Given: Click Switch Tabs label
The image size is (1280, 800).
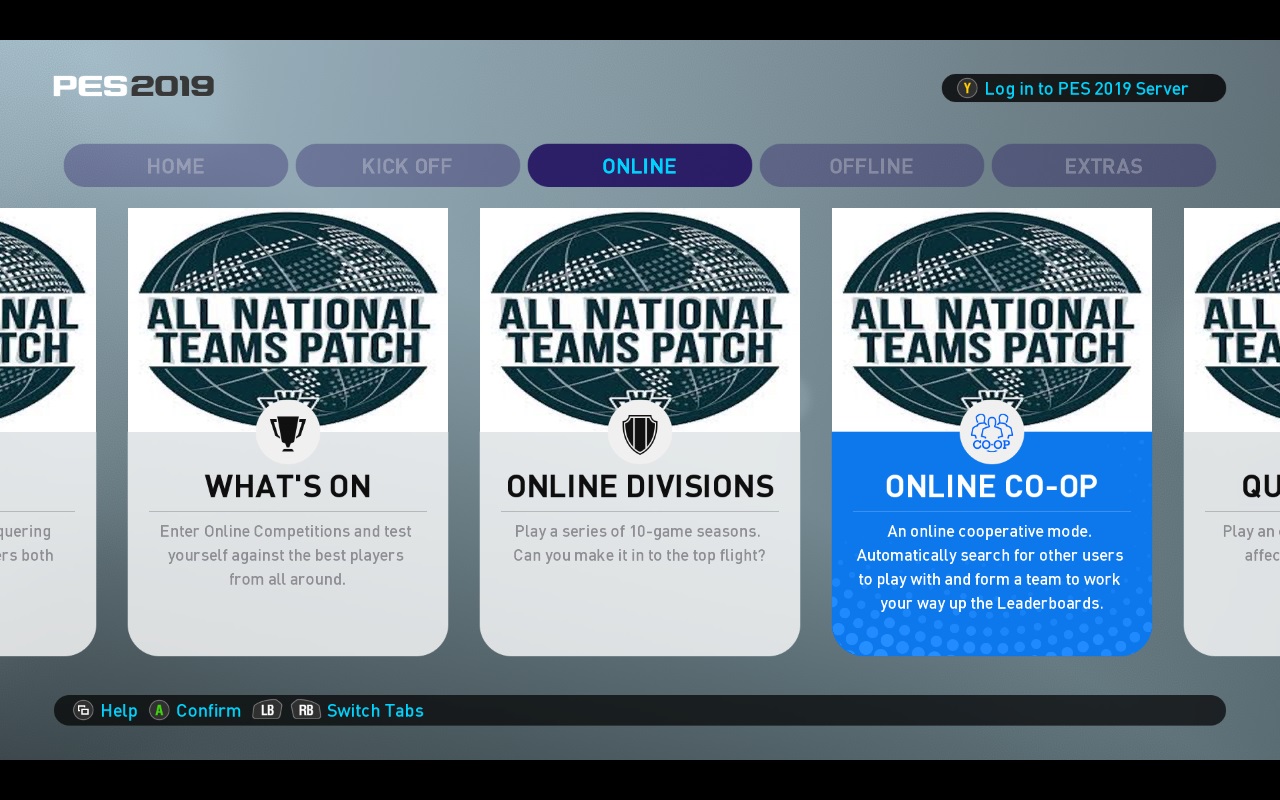Looking at the screenshot, I should coord(375,710).
